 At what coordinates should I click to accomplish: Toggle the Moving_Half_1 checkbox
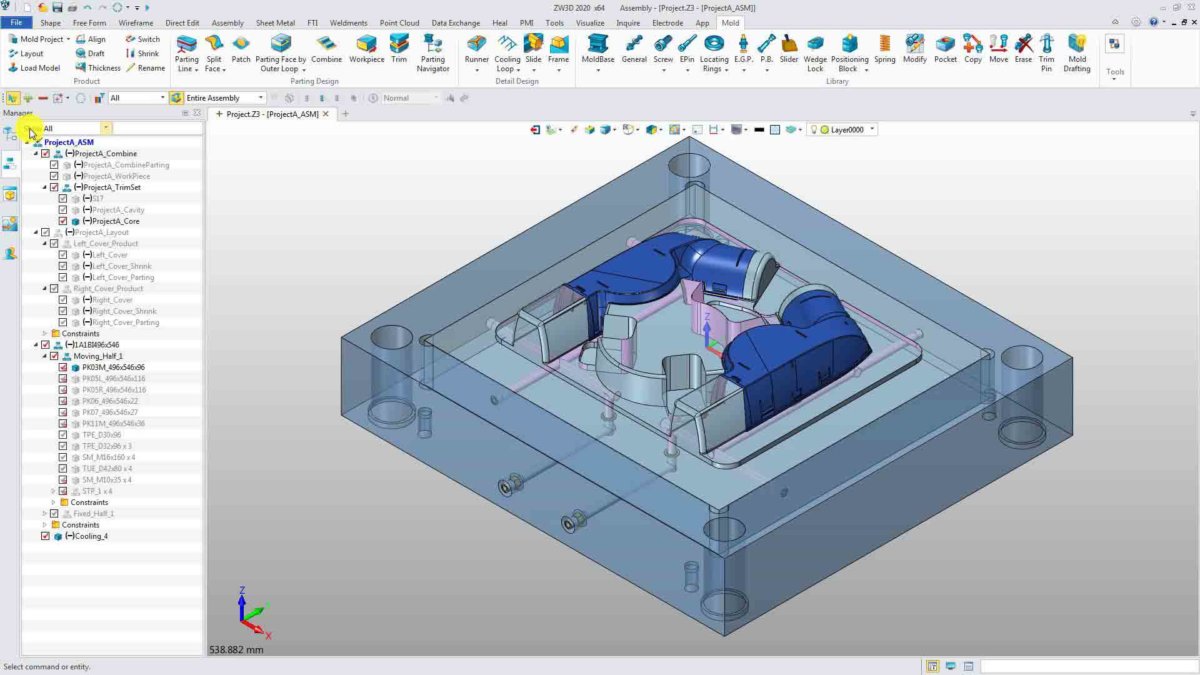pyautogui.click(x=53, y=355)
